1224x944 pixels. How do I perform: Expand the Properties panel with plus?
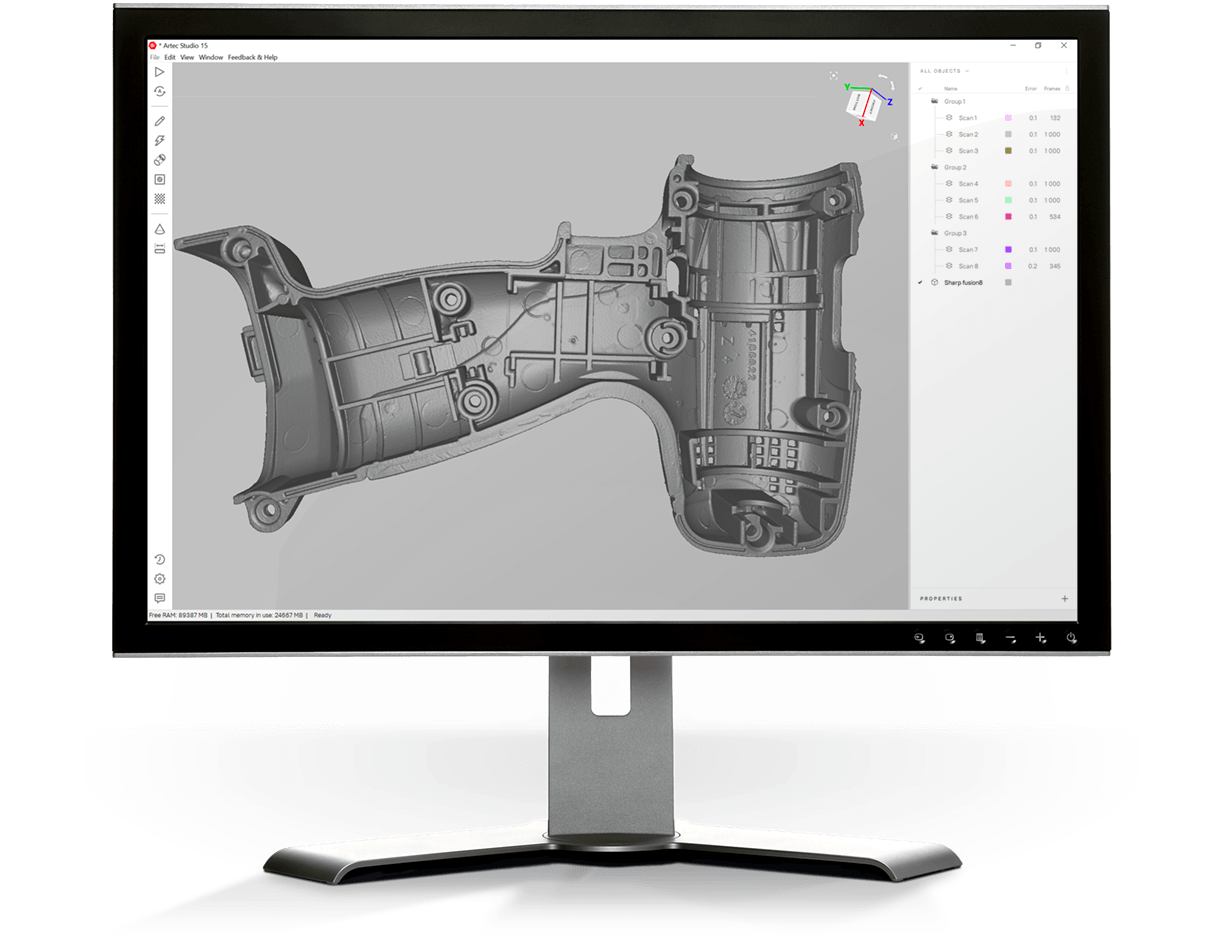tap(1064, 599)
